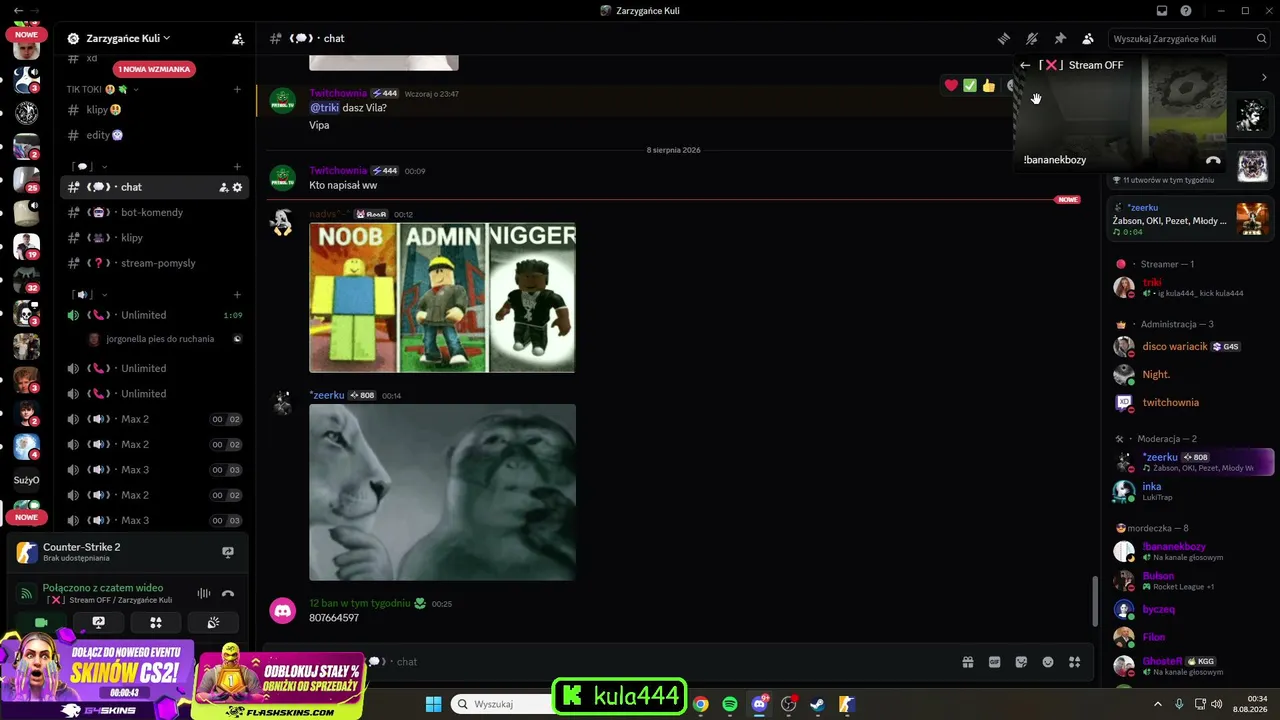This screenshot has width=1280, height=720.
Task: Join the Unlimited voice channel showing 1:09
Action: click(x=155, y=315)
